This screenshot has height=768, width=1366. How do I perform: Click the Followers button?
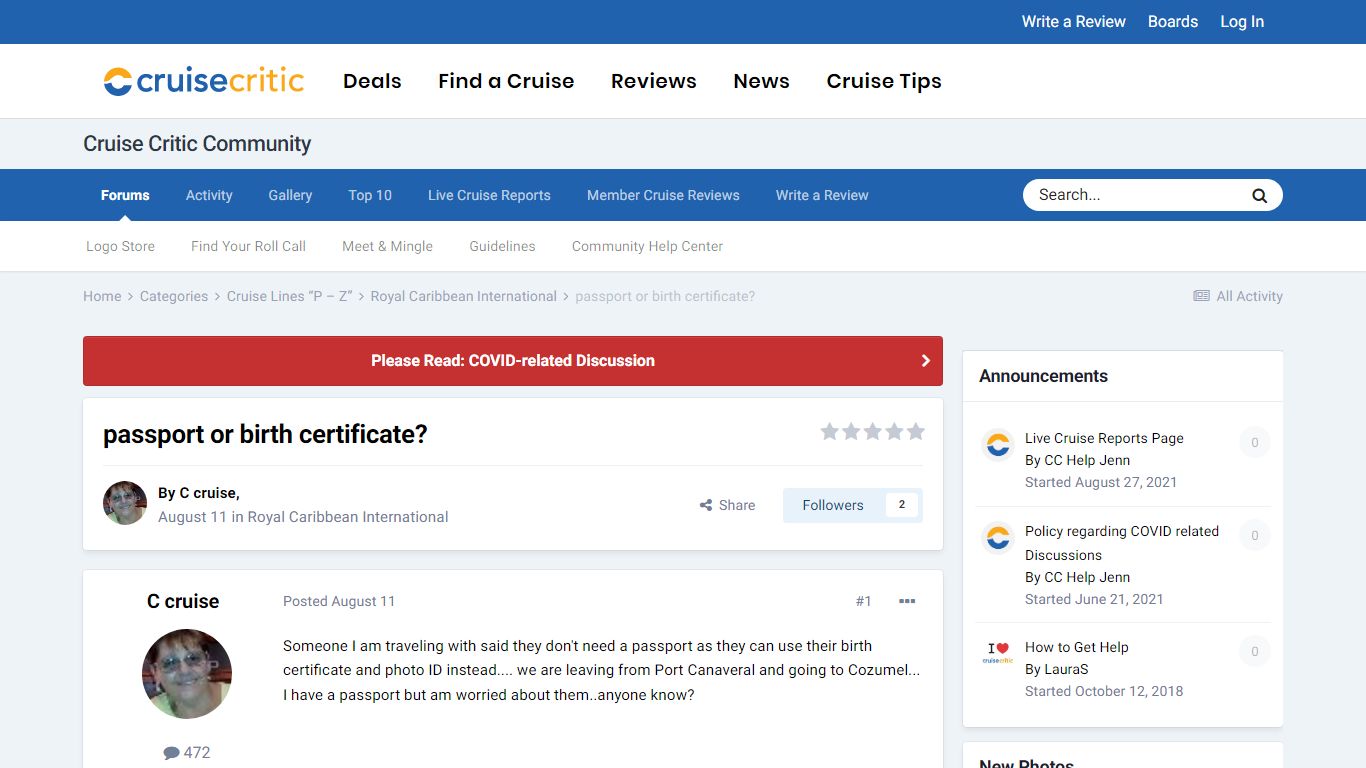pyautogui.click(x=832, y=505)
